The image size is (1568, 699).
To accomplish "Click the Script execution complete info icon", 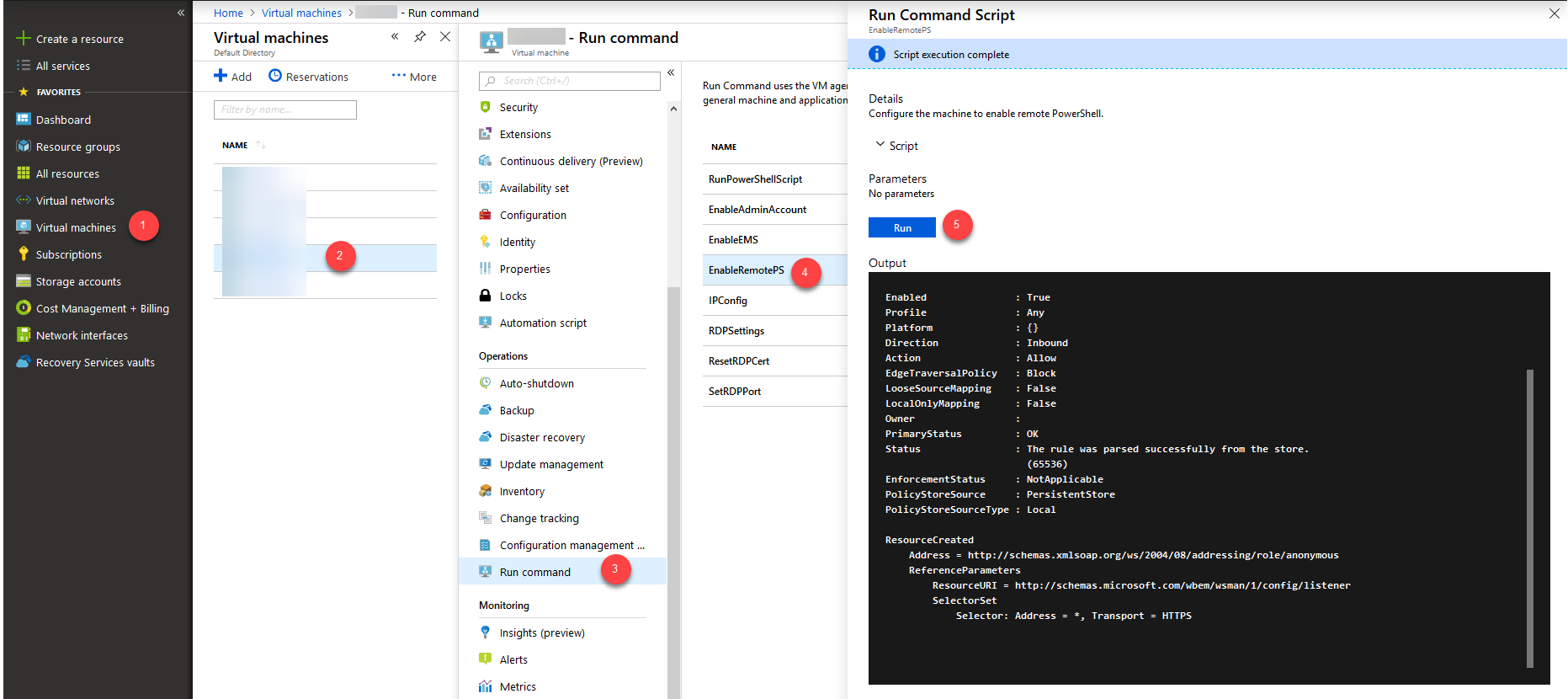I will pyautogui.click(x=877, y=54).
